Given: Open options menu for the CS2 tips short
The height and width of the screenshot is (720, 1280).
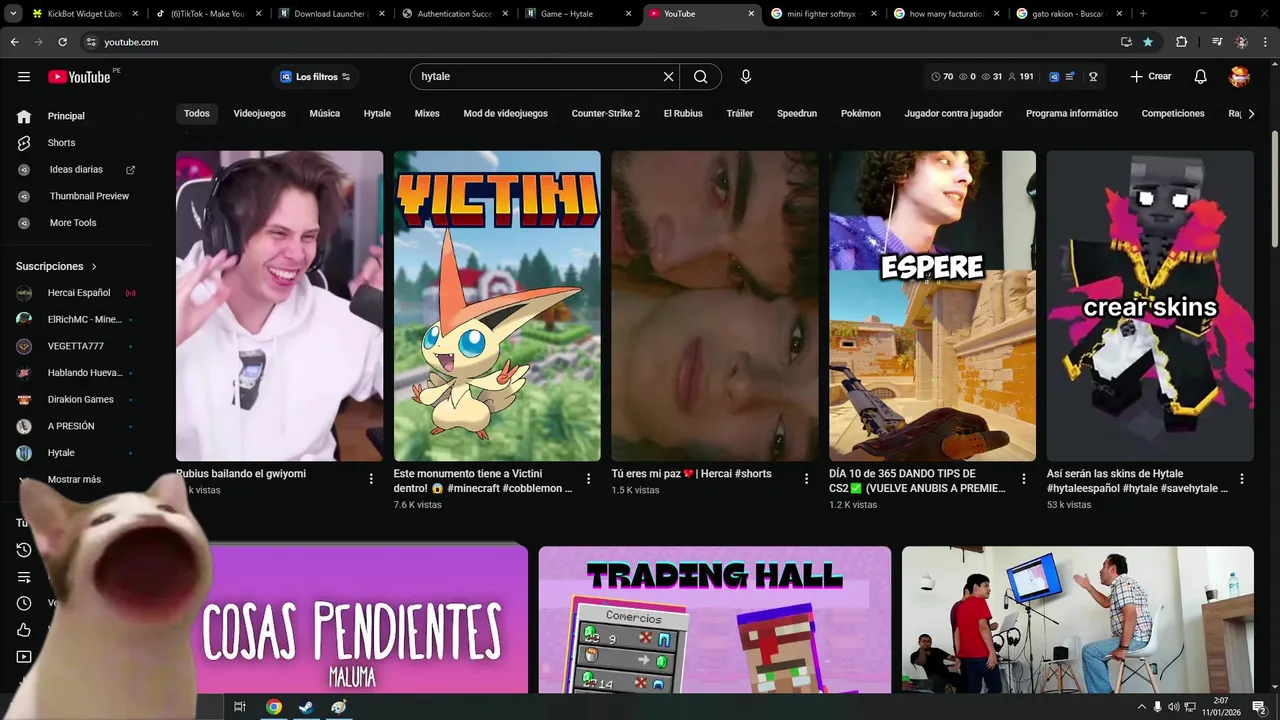Looking at the screenshot, I should tap(1024, 479).
